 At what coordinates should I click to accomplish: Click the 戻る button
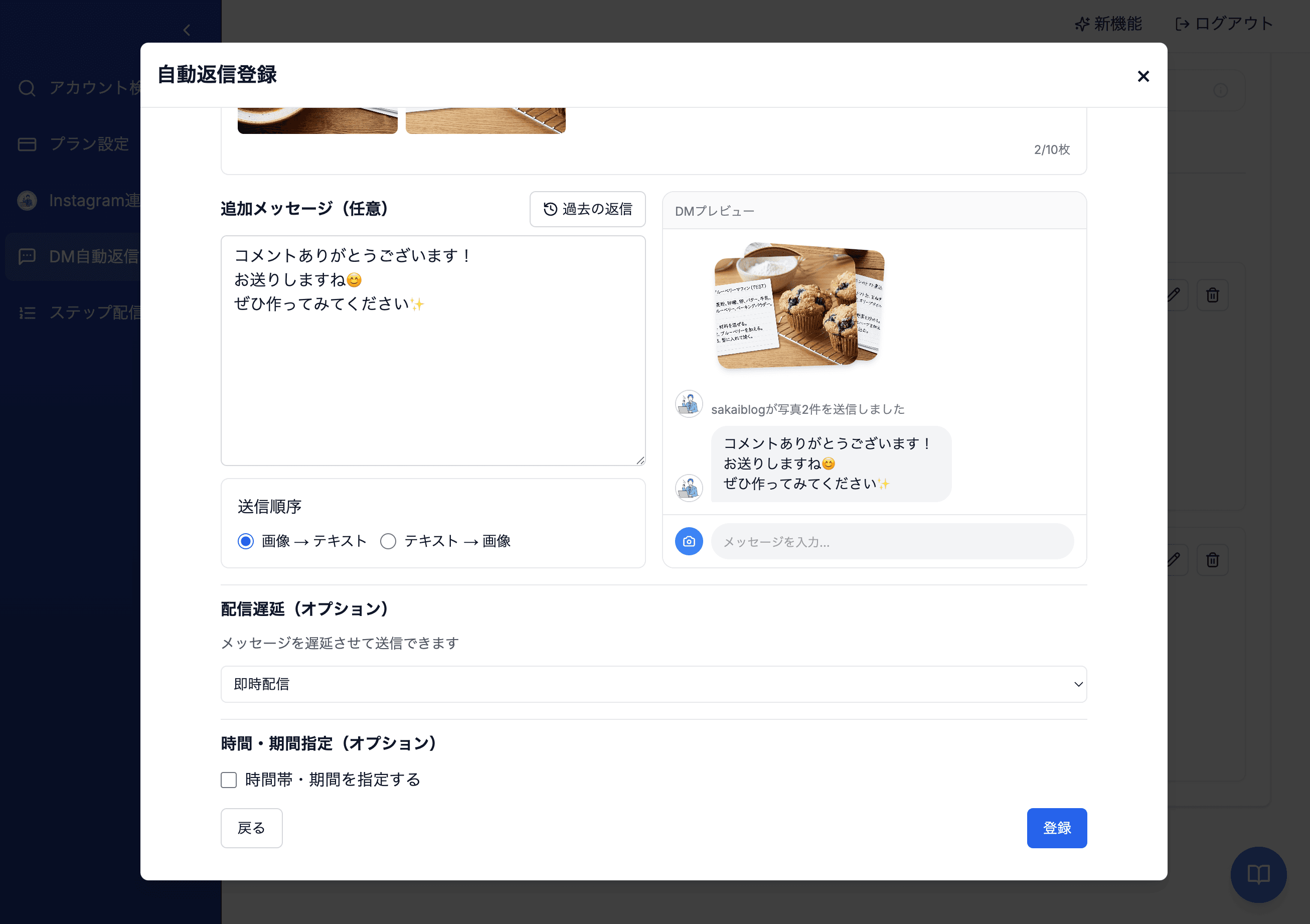(252, 828)
